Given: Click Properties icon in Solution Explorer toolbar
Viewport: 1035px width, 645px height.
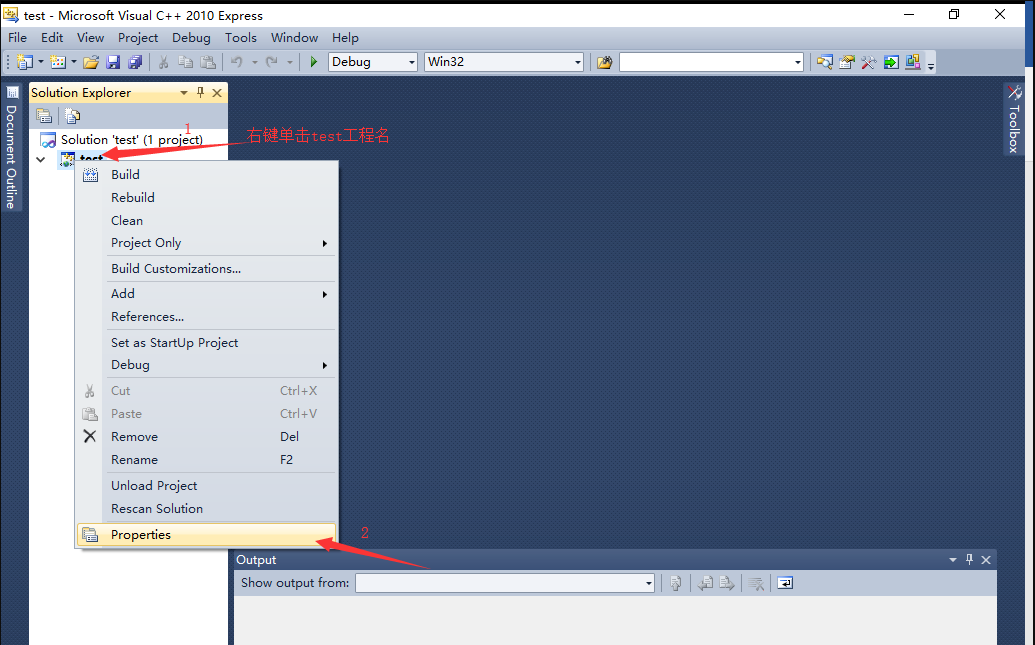Looking at the screenshot, I should coord(44,116).
